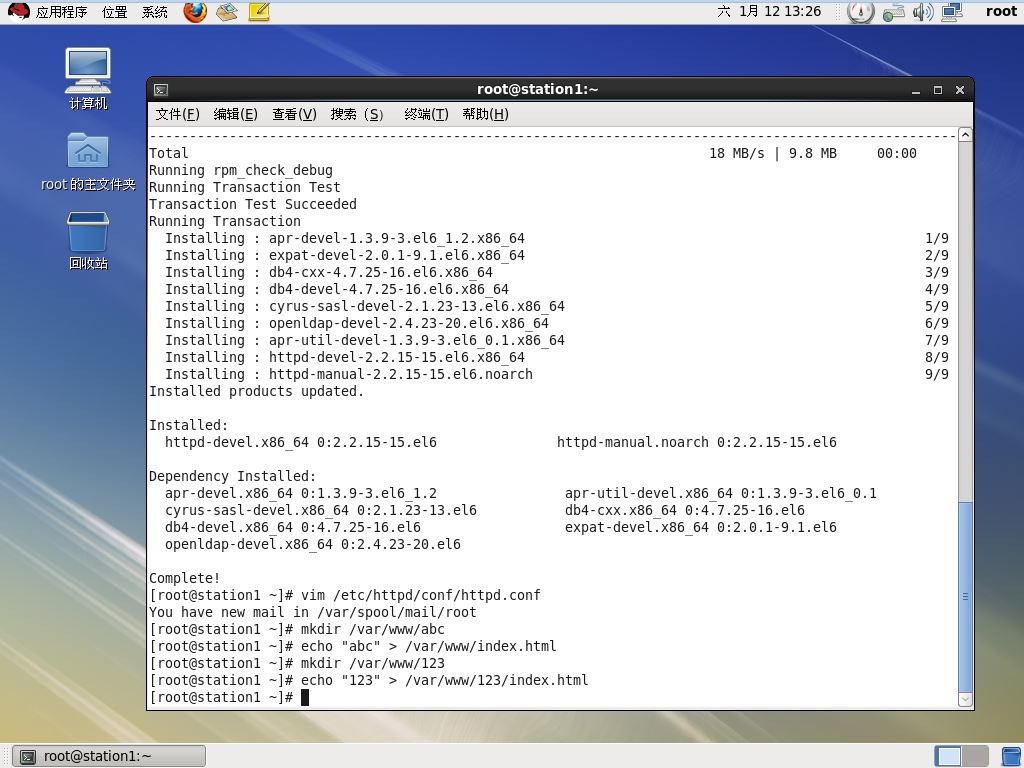Click the terminal window title icon
The image size is (1024, 768).
161,90
